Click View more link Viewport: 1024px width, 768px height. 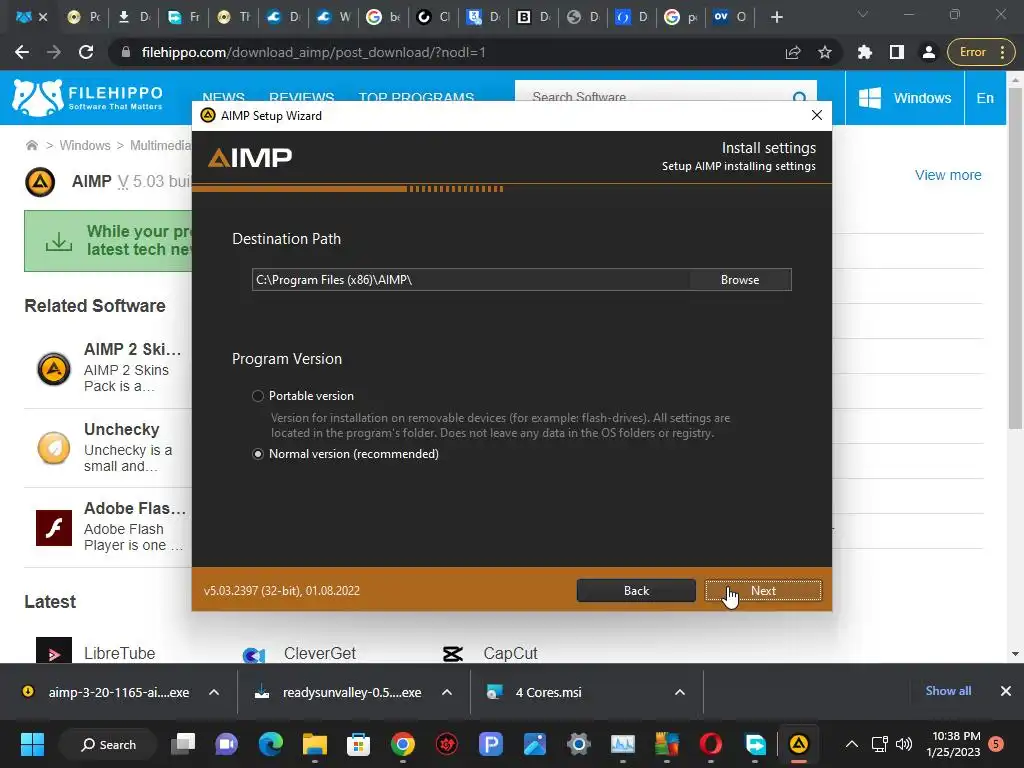(x=948, y=175)
